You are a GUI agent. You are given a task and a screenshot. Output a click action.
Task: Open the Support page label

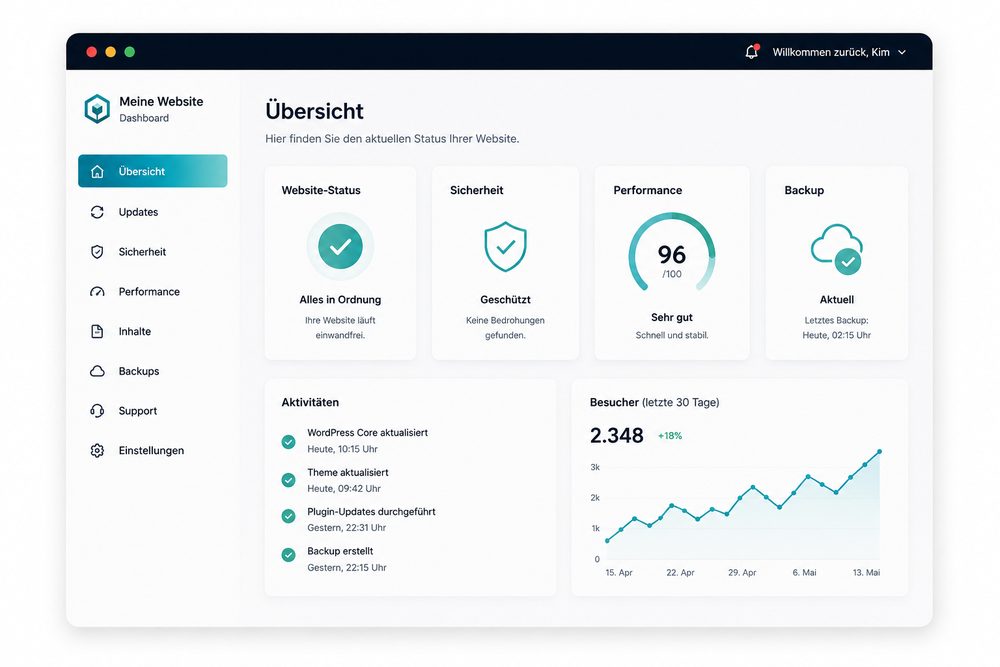pyautogui.click(x=138, y=411)
